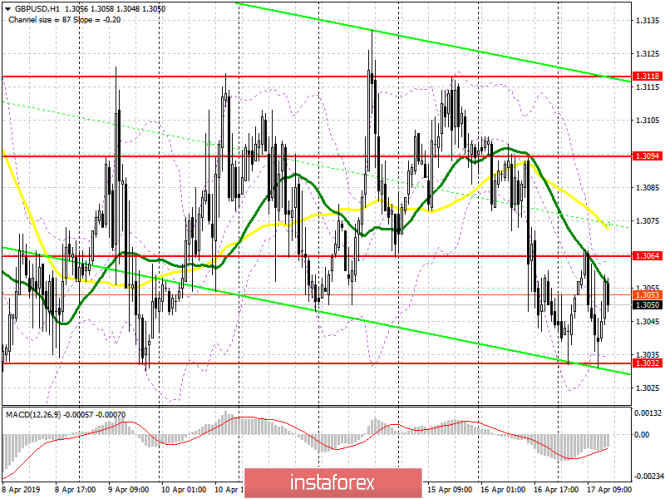Select the 1.3135 price scale value
This screenshot has width=665, height=499.
click(648, 20)
